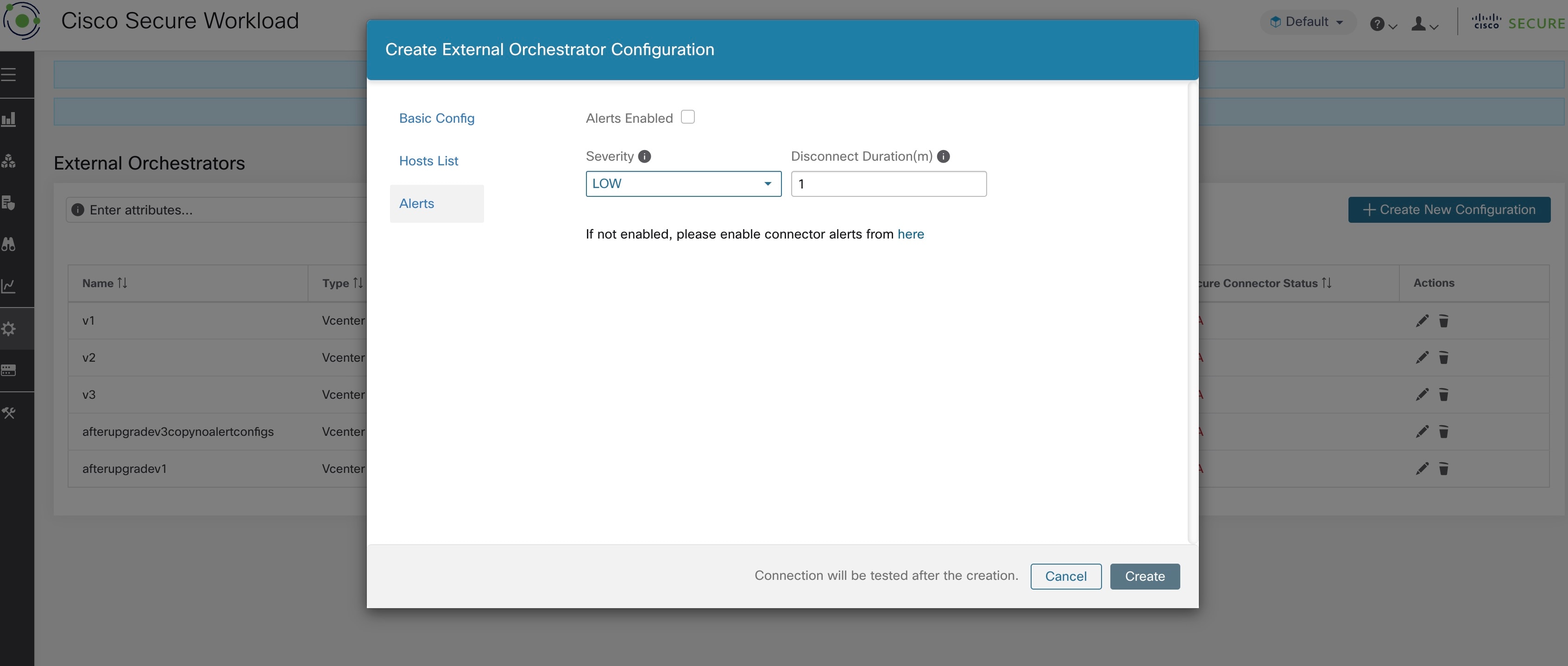This screenshot has height=666, width=1568.
Task: Click the External Orchestrators heading
Action: point(149,163)
